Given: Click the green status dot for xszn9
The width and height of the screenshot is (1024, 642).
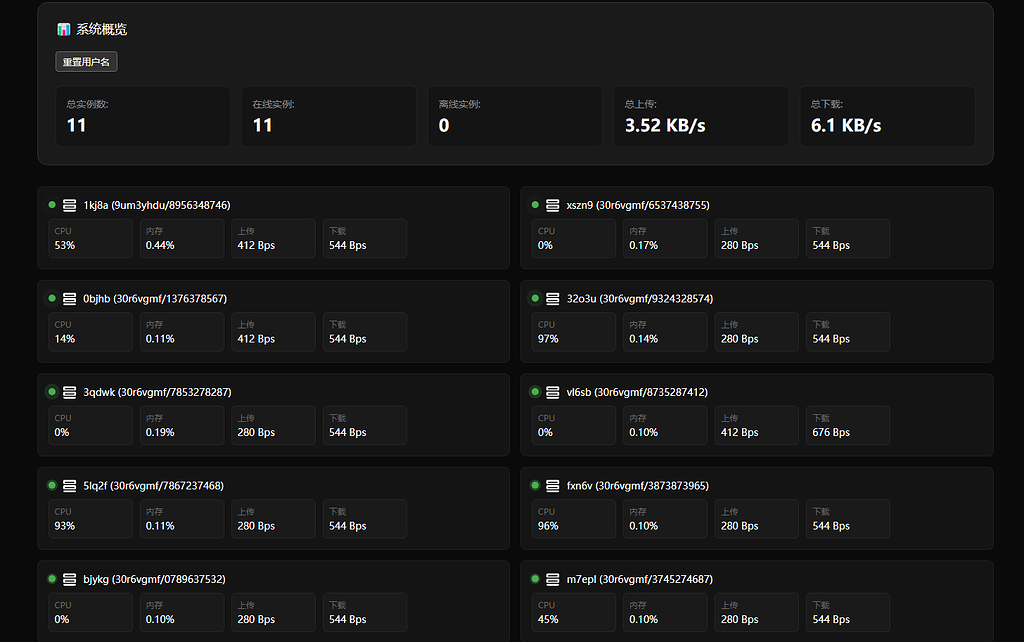Looking at the screenshot, I should 535,204.
